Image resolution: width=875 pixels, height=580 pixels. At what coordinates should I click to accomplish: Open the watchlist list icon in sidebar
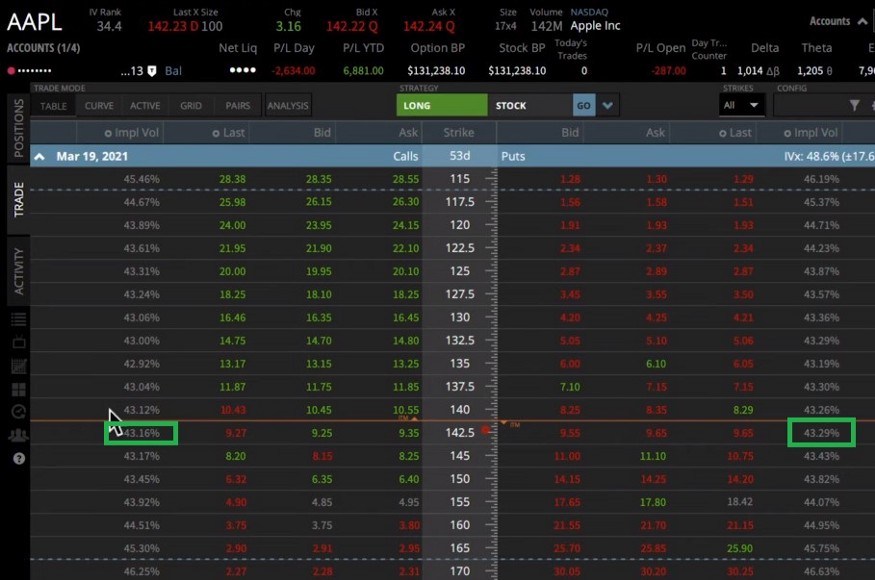18,319
